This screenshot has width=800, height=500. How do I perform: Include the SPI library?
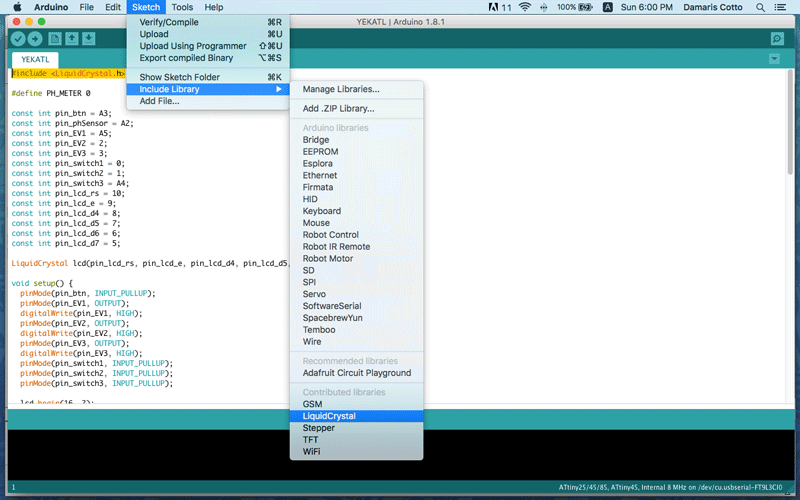point(356,282)
